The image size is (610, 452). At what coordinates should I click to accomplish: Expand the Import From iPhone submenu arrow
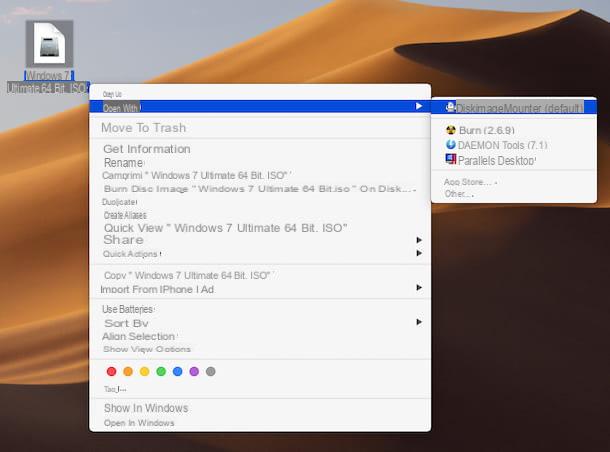(419, 288)
